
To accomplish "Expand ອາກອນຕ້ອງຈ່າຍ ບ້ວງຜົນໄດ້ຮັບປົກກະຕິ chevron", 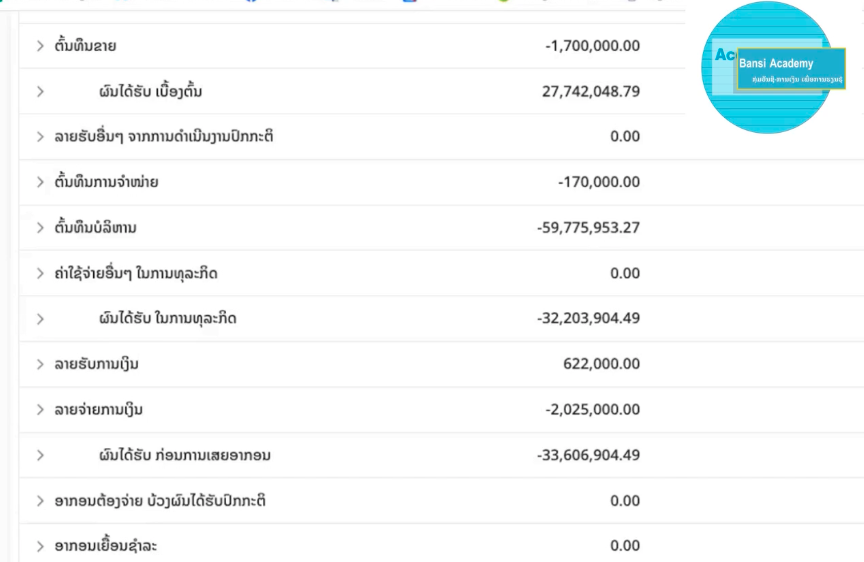I will tap(40, 501).
